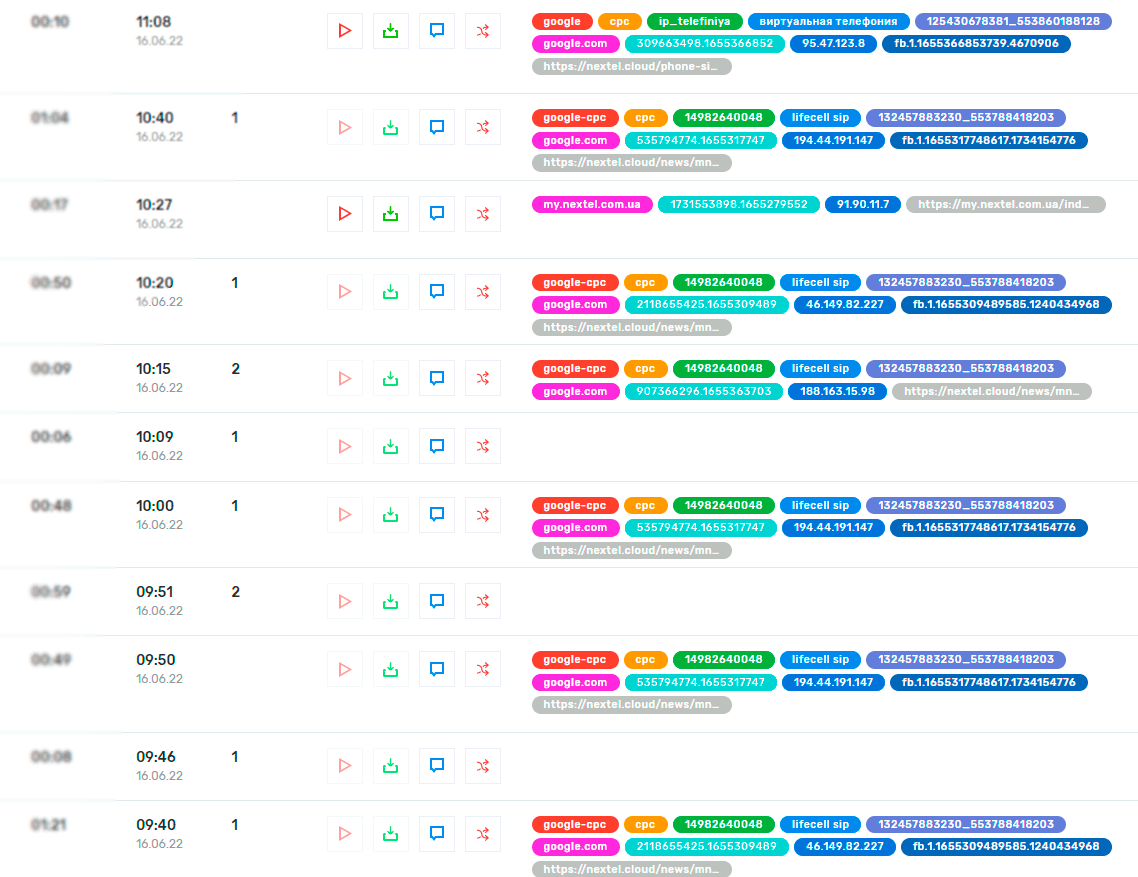Play the 10:00 call recording
This screenshot has width=1138, height=877.
coord(345,515)
